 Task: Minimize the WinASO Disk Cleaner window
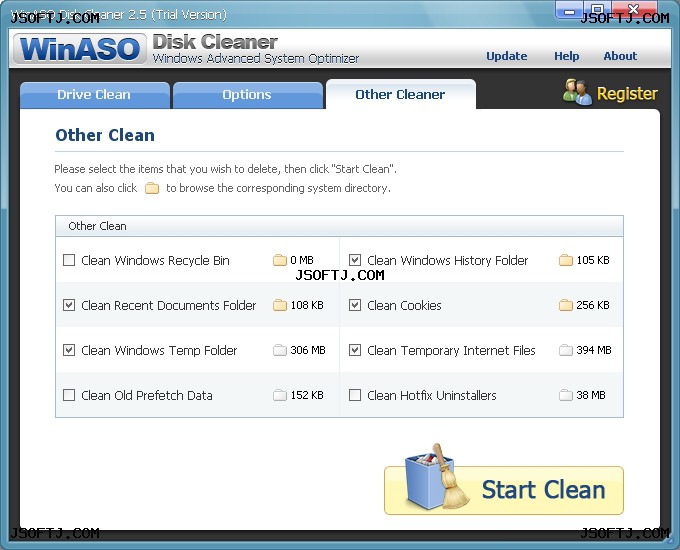(x=569, y=10)
